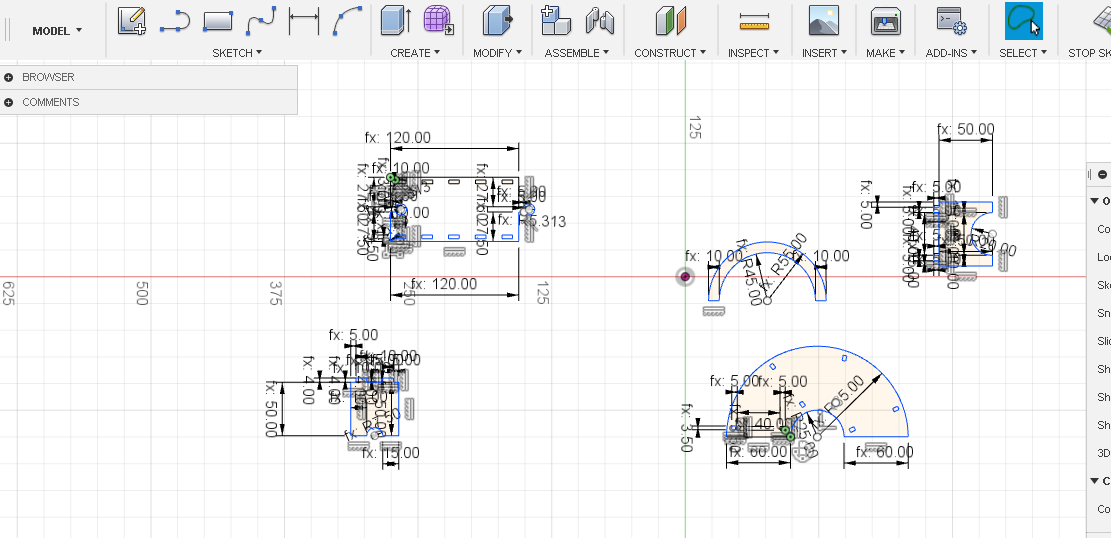
Task: Select the Arc tool with blue endpoints
Action: [x=347, y=21]
